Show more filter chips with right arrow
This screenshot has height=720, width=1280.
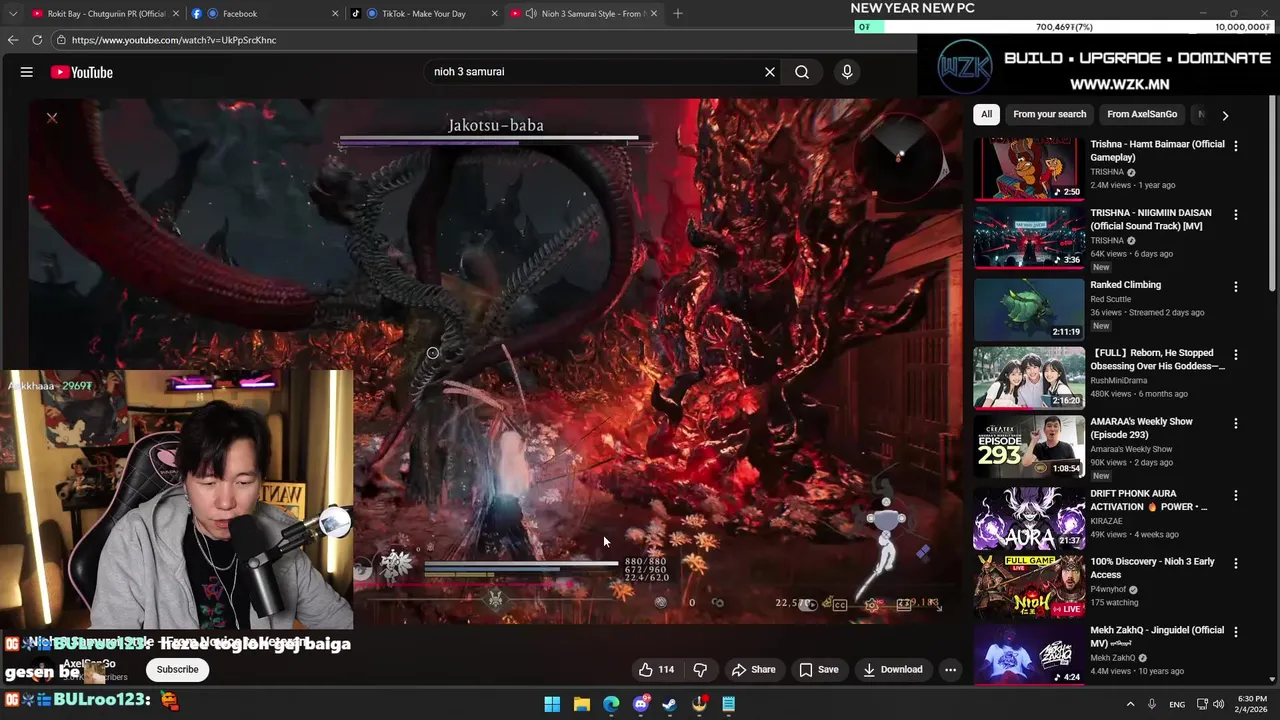[1225, 115]
